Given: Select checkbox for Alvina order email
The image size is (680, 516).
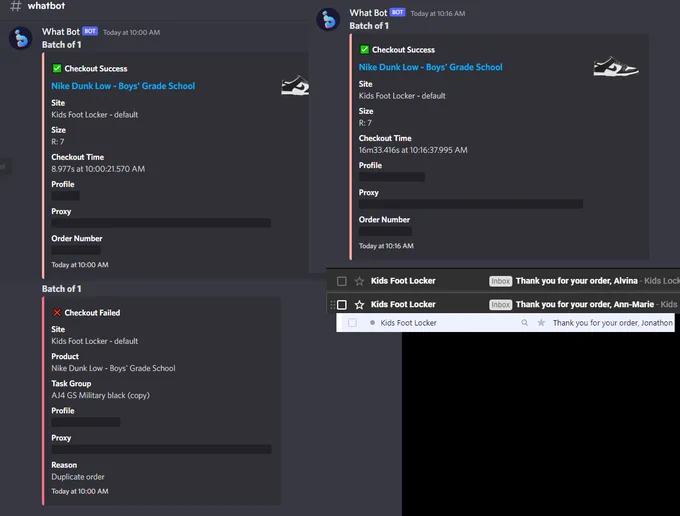Looking at the screenshot, I should coord(342,281).
